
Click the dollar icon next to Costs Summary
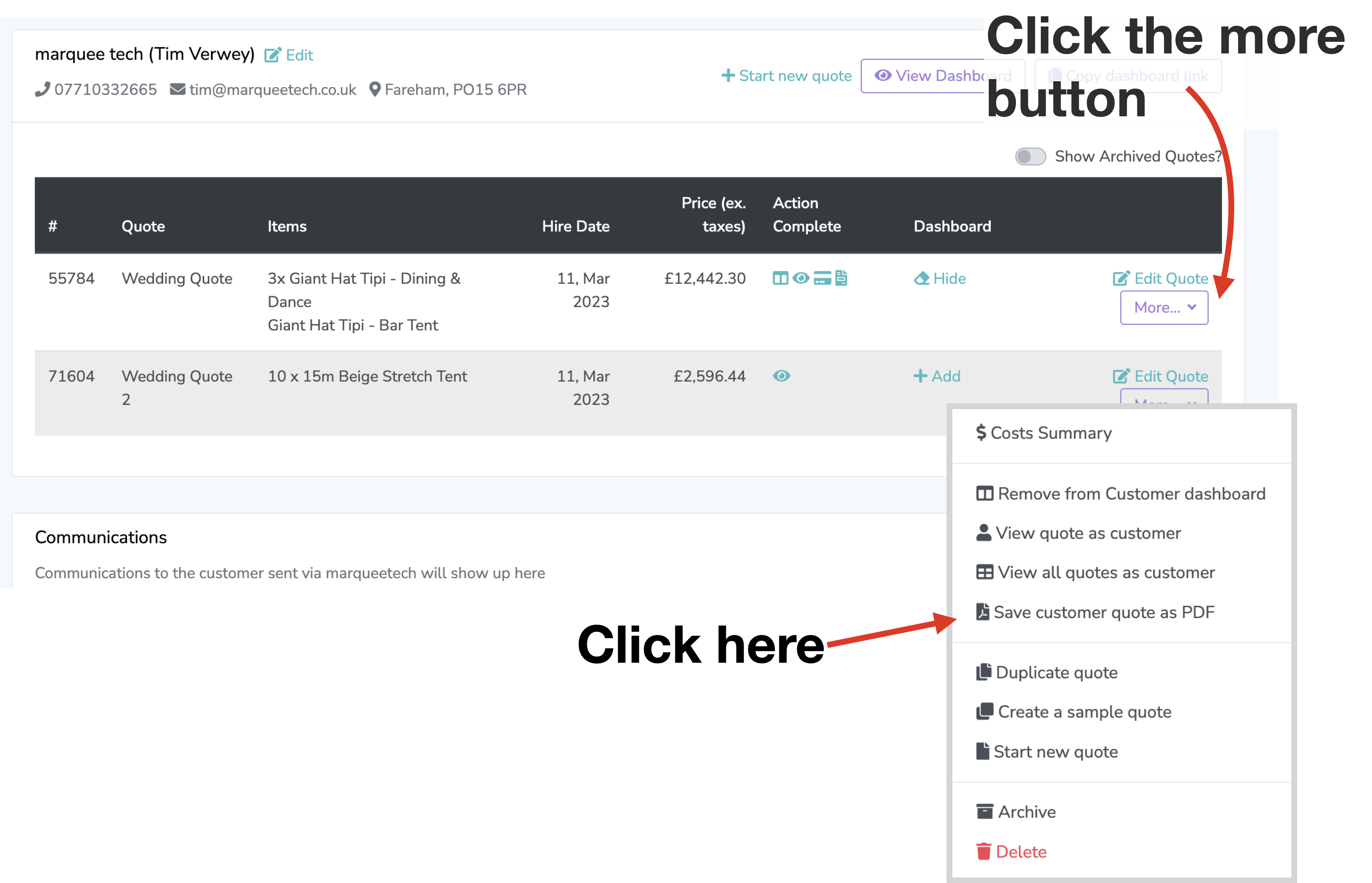981,432
